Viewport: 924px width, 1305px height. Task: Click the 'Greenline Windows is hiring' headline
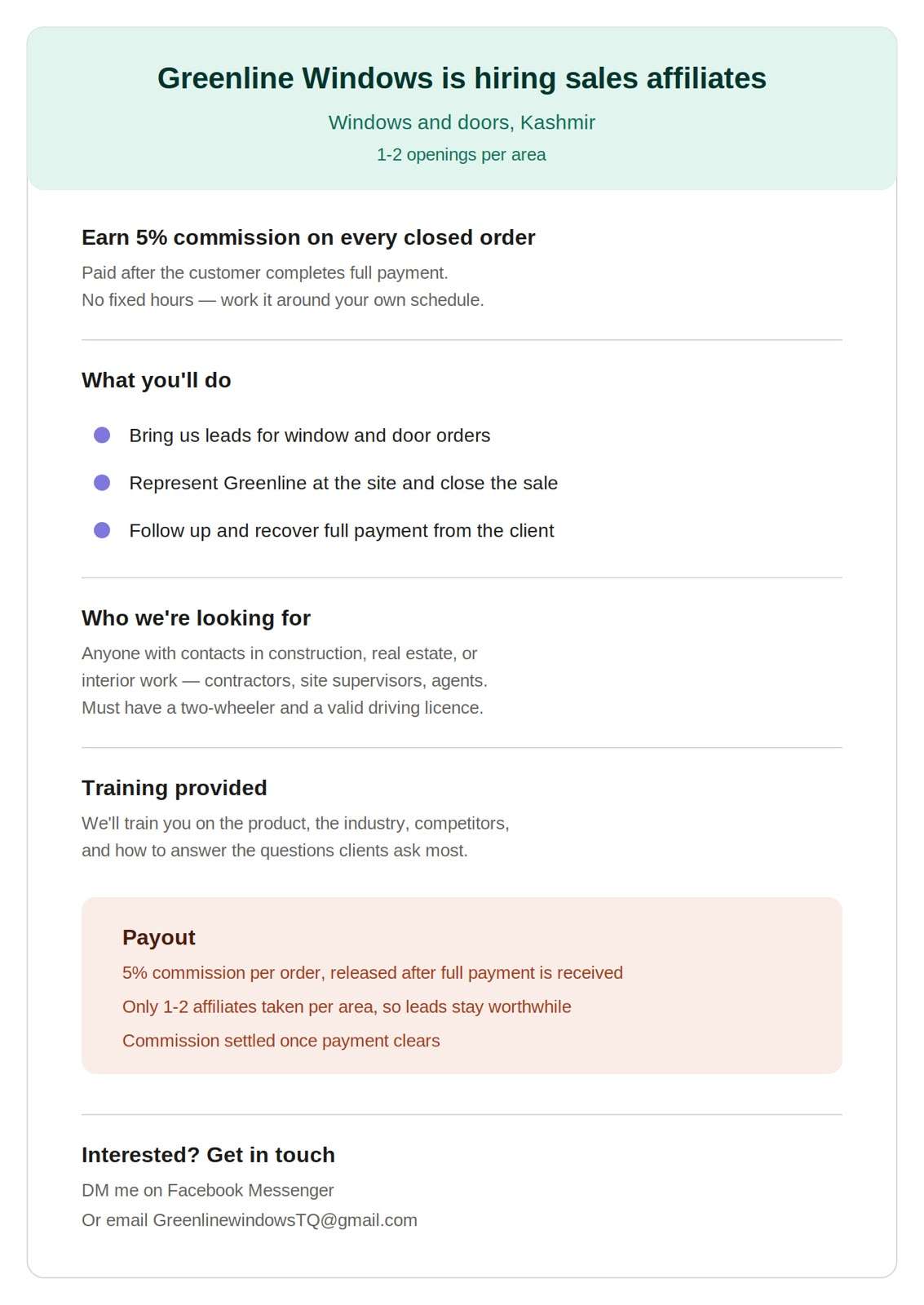pos(462,78)
